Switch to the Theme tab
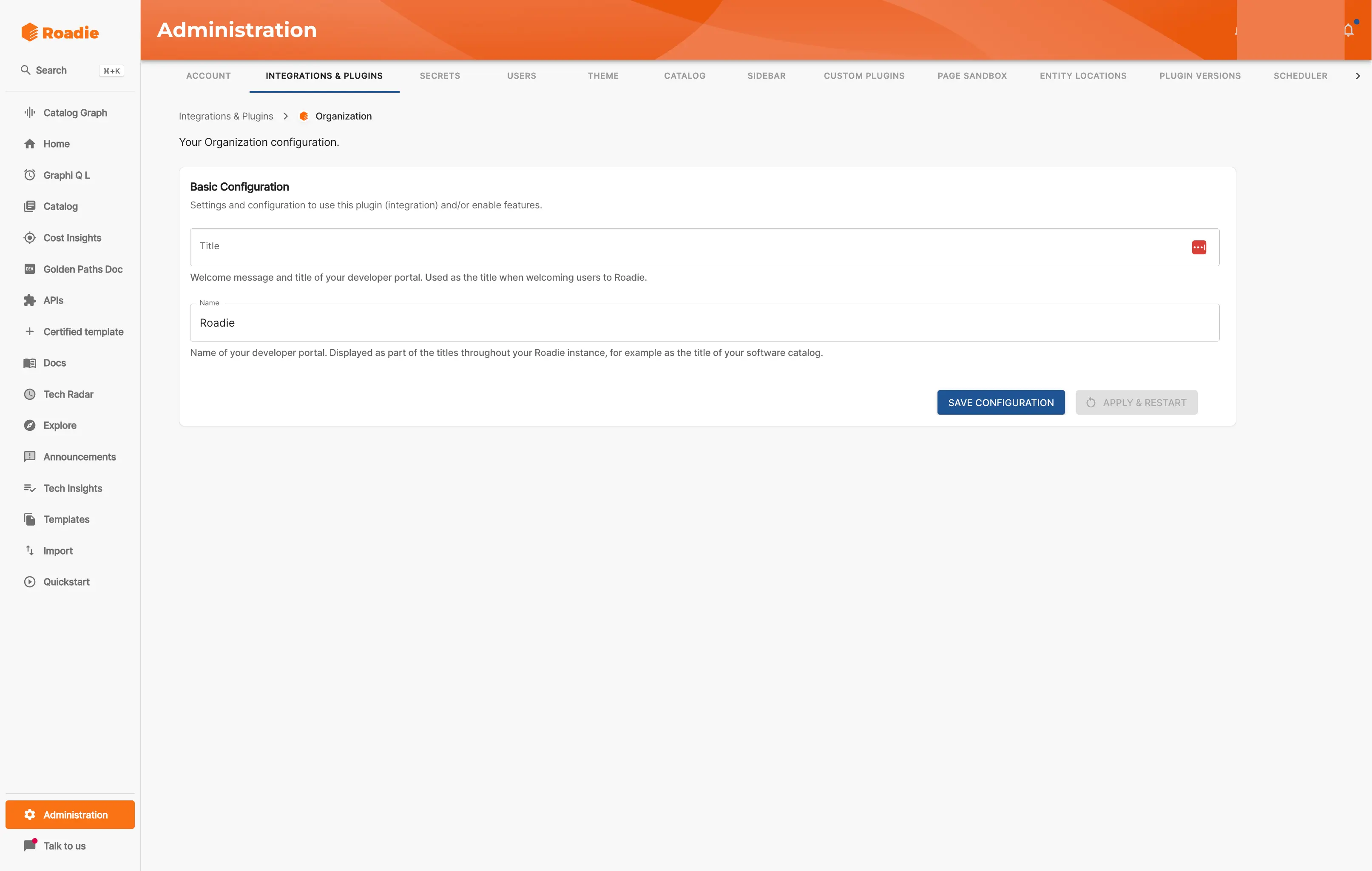The image size is (1372, 871). 603,76
